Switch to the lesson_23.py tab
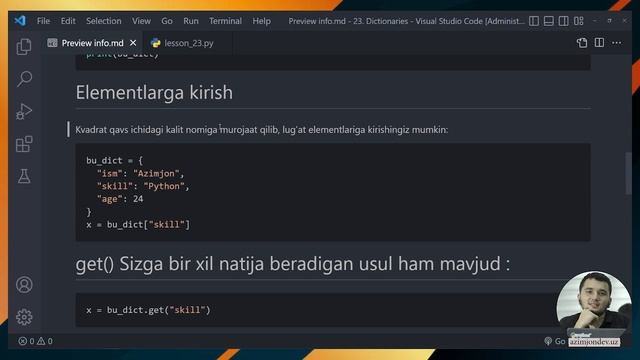The height and width of the screenshot is (360, 640). tap(182, 43)
